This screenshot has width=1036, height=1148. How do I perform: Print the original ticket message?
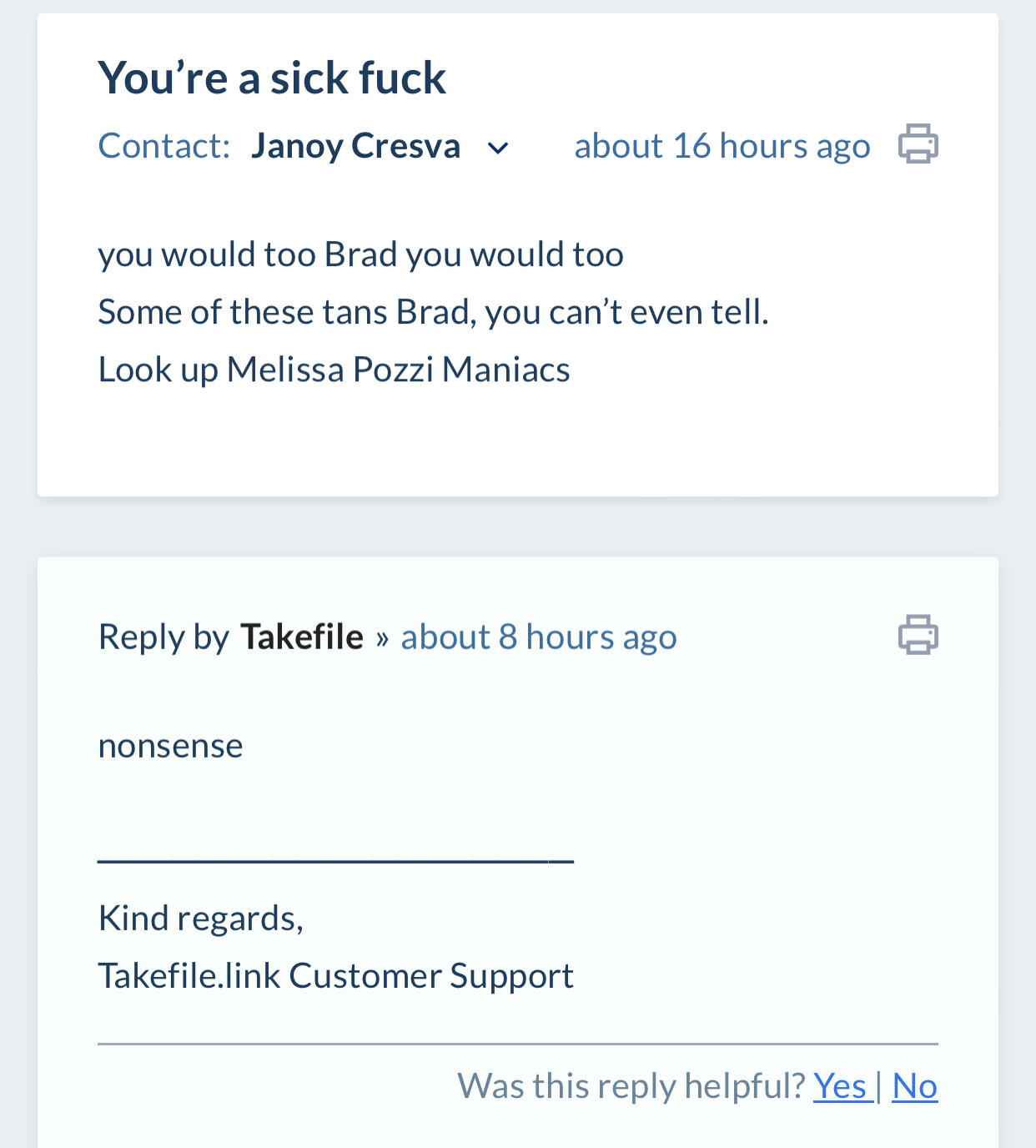tap(918, 144)
